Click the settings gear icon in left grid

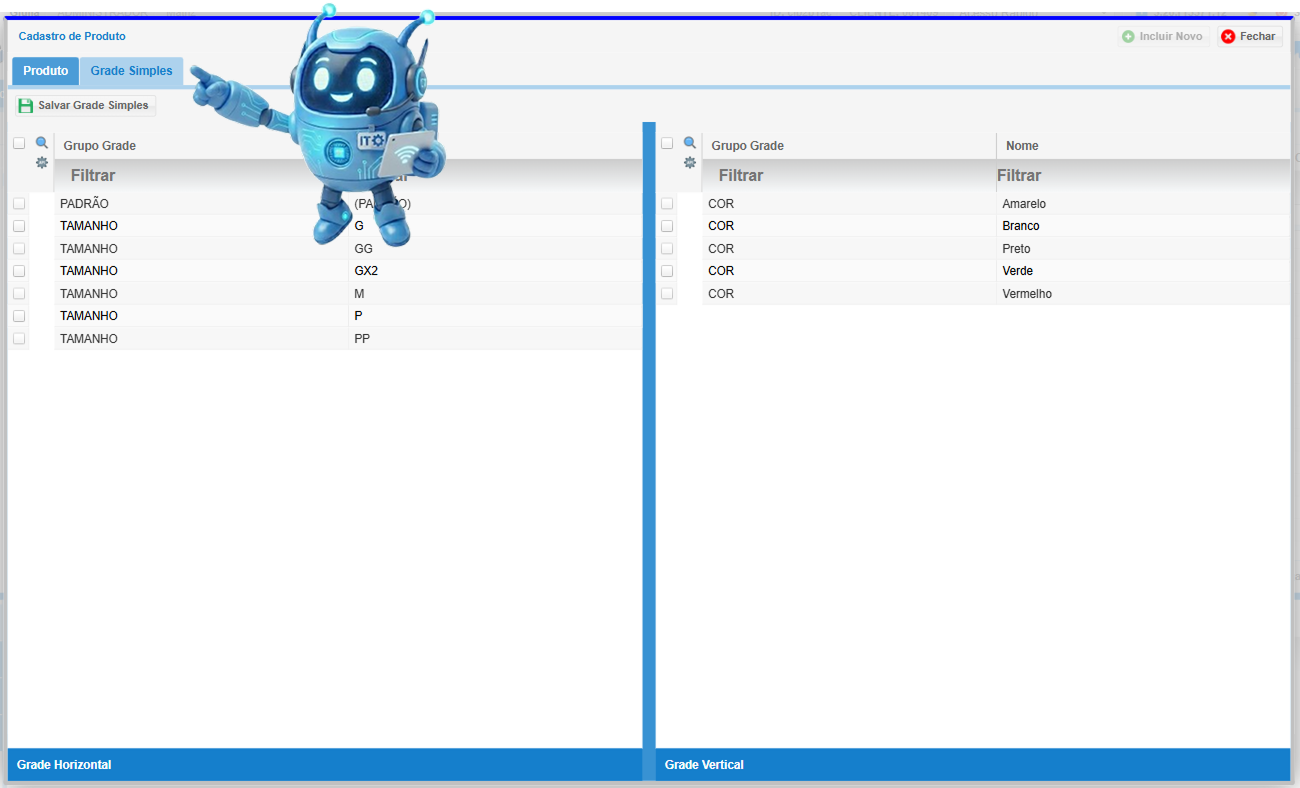pyautogui.click(x=42, y=162)
